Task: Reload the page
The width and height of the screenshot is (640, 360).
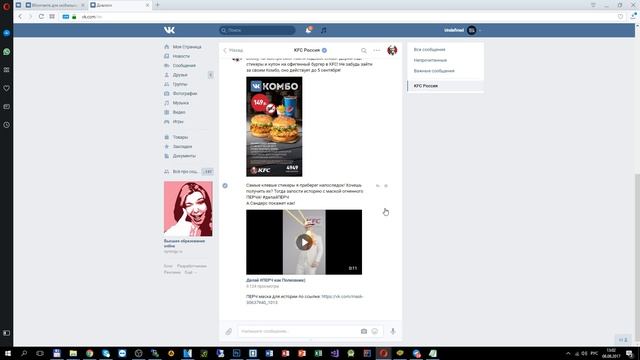Action: pos(41,17)
